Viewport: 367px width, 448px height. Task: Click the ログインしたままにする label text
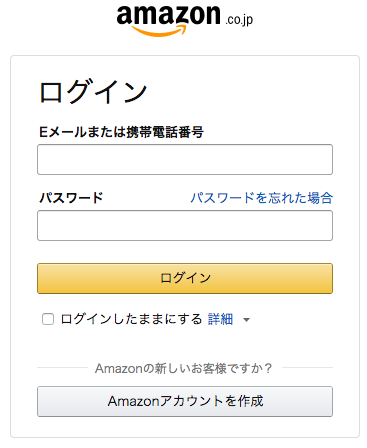(131, 319)
